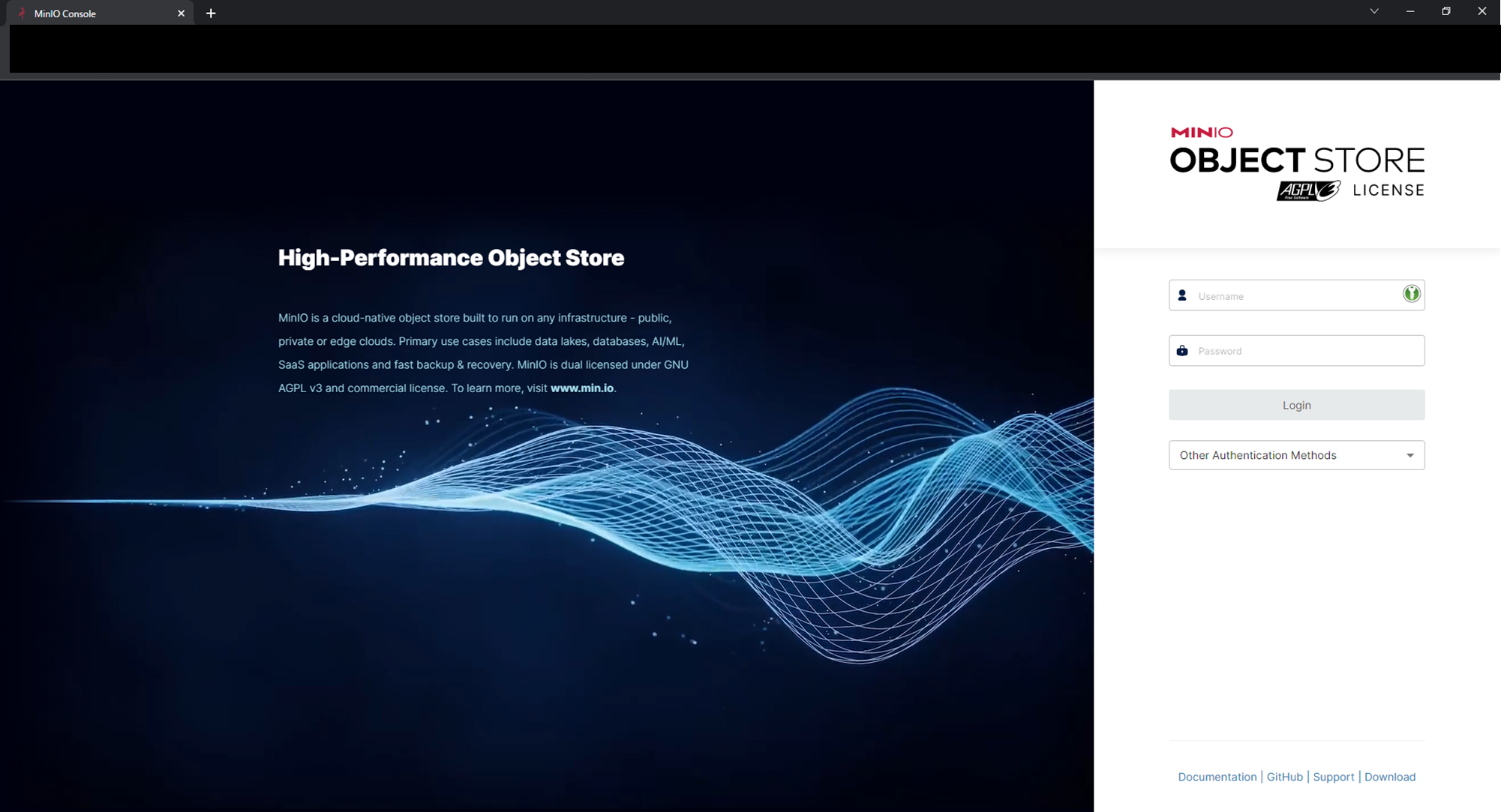Click the lock icon in Password field

(1182, 350)
